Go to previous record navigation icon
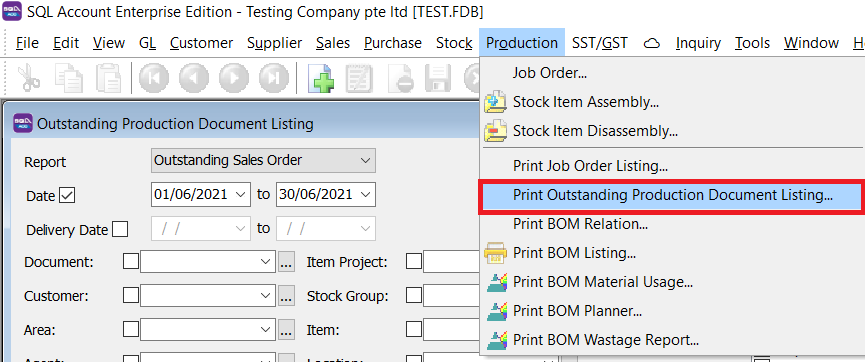Screen dimensions: 865x362 (194, 77)
